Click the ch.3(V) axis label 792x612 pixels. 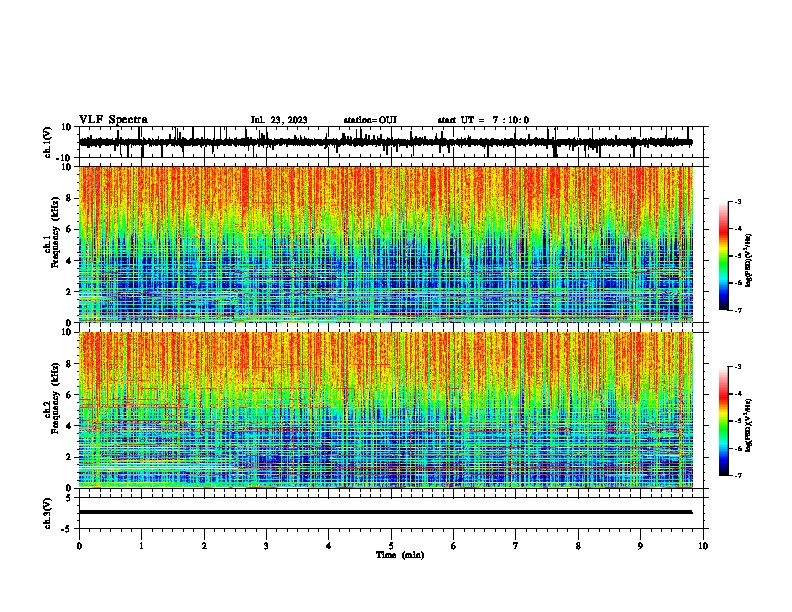(x=48, y=513)
